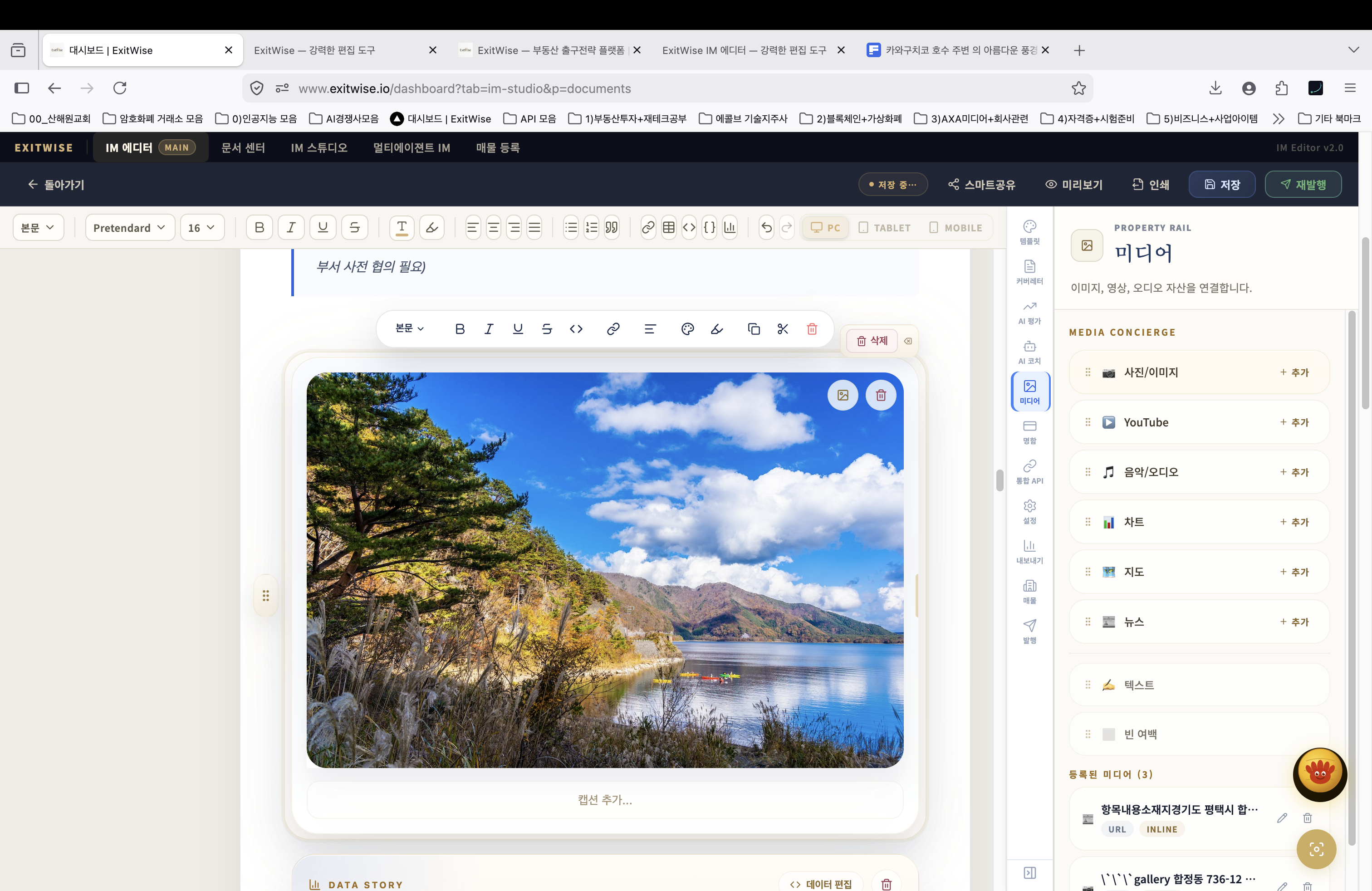Image resolution: width=1372 pixels, height=891 pixels.
Task: Click the blockquote icon in the toolbar
Action: (612, 228)
